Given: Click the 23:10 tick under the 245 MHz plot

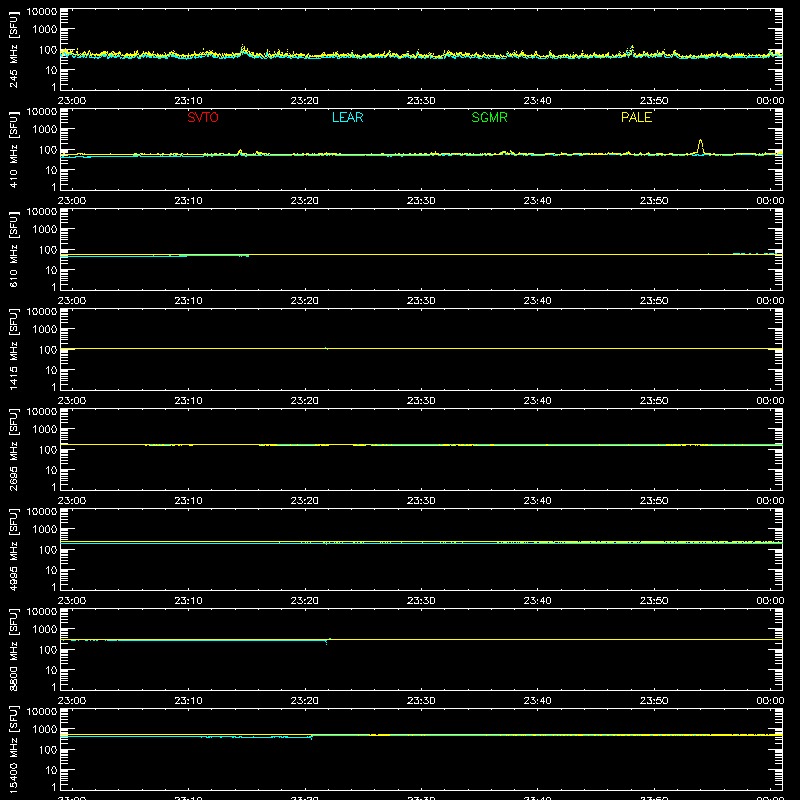Looking at the screenshot, I should (188, 101).
